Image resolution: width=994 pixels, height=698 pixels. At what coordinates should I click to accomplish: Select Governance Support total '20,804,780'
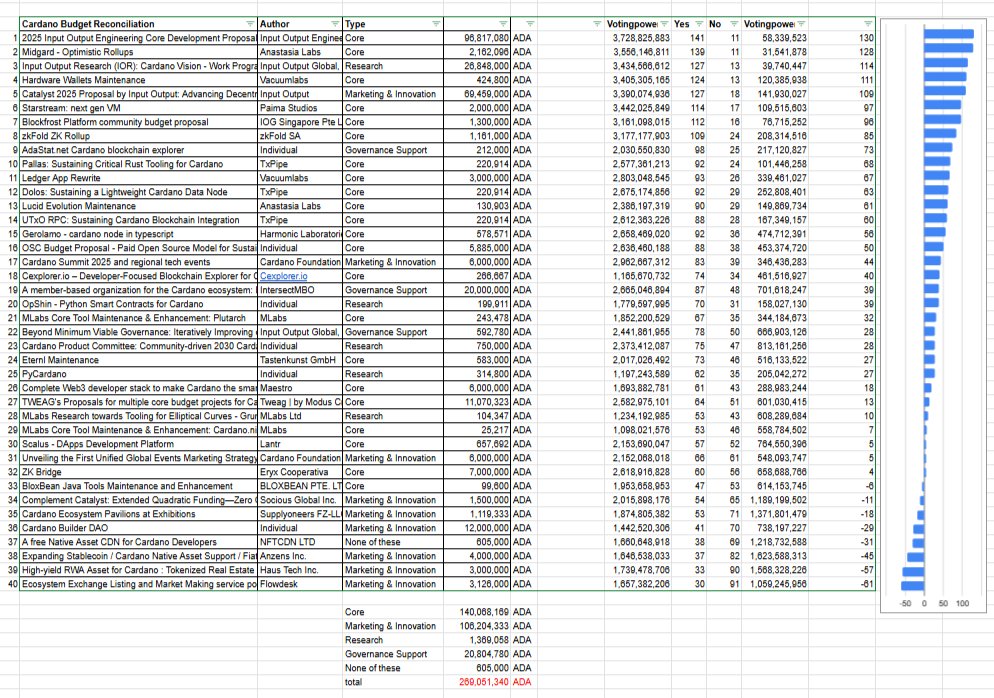[477, 654]
